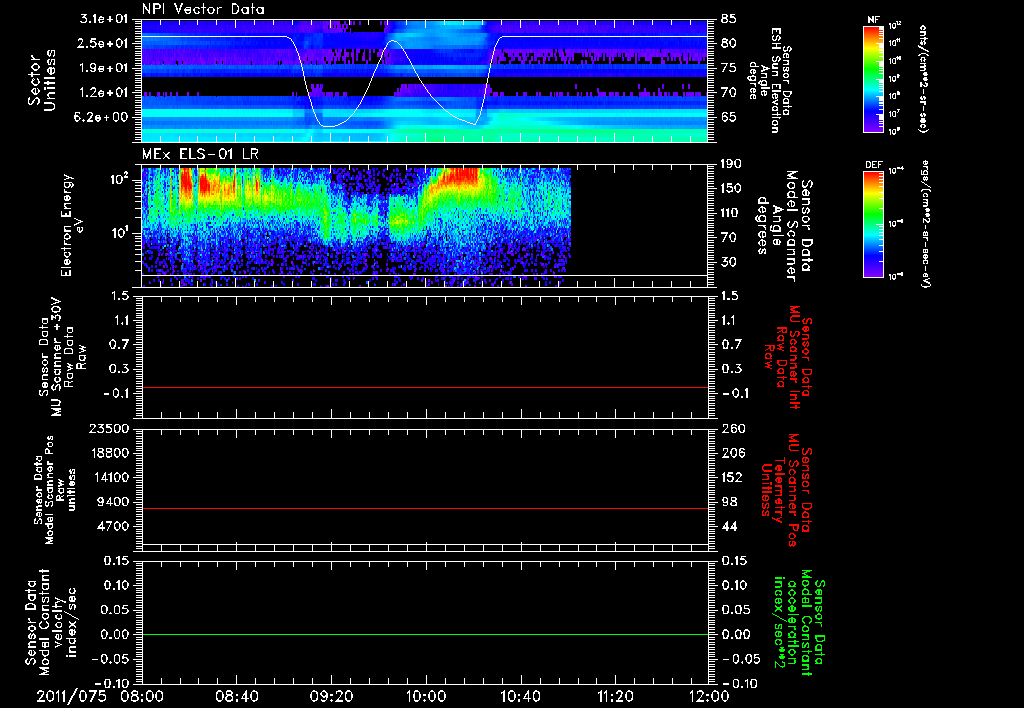Click the NF flux color bar
The width and height of the screenshot is (1024, 708).
point(874,78)
